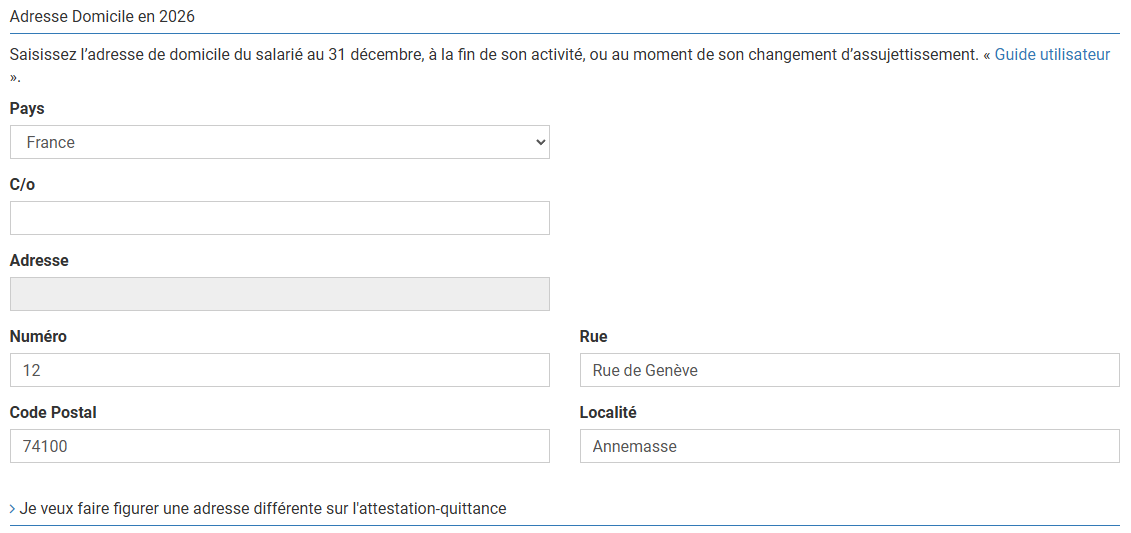This screenshot has height=533, width=1131.
Task: Click the 'Localité' field label
Action: (608, 413)
